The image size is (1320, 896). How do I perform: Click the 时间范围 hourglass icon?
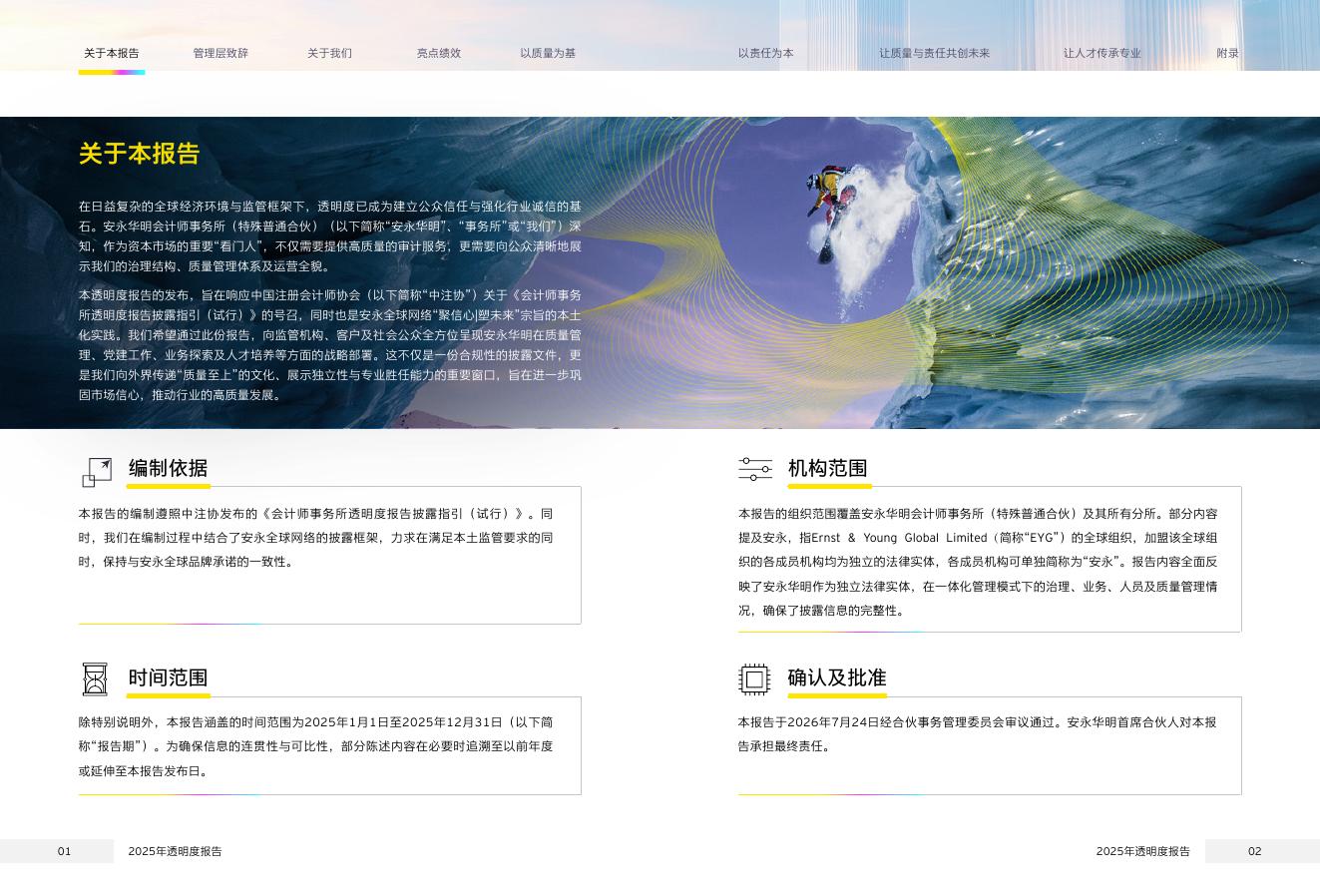[95, 679]
